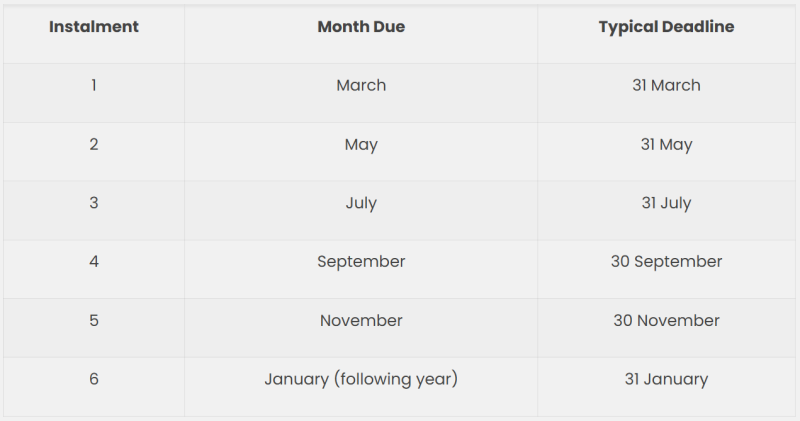Click the "Month Due" column header
The width and height of the screenshot is (800, 421).
pyautogui.click(x=361, y=27)
